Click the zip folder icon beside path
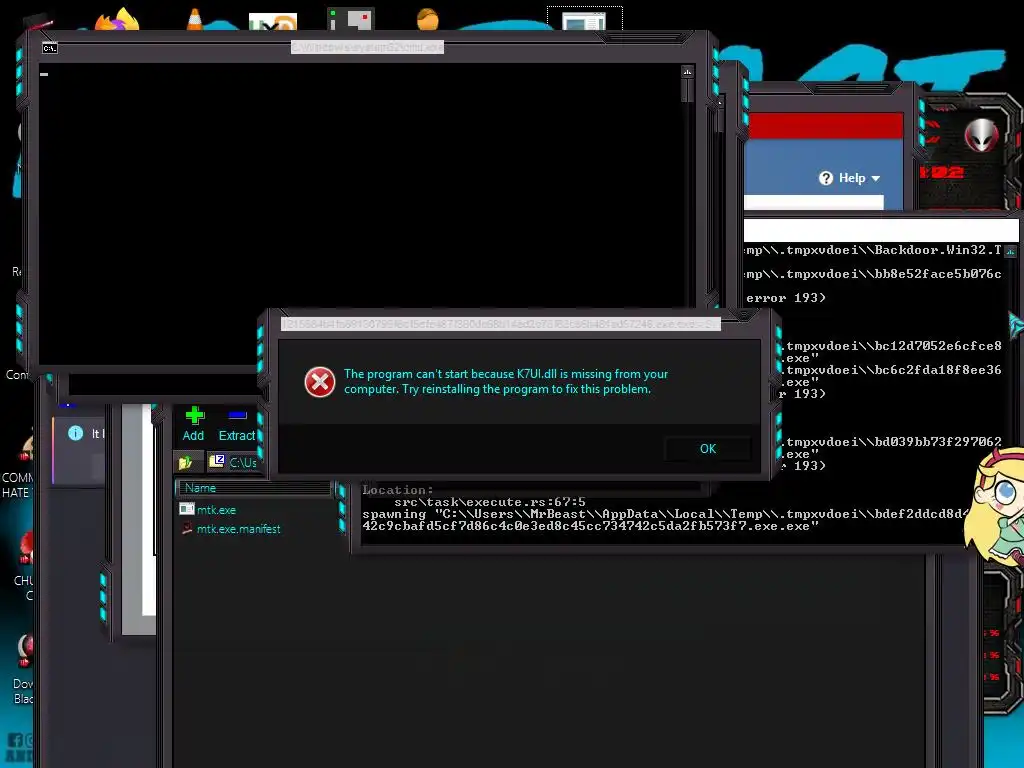This screenshot has width=1024, height=768. 216,462
